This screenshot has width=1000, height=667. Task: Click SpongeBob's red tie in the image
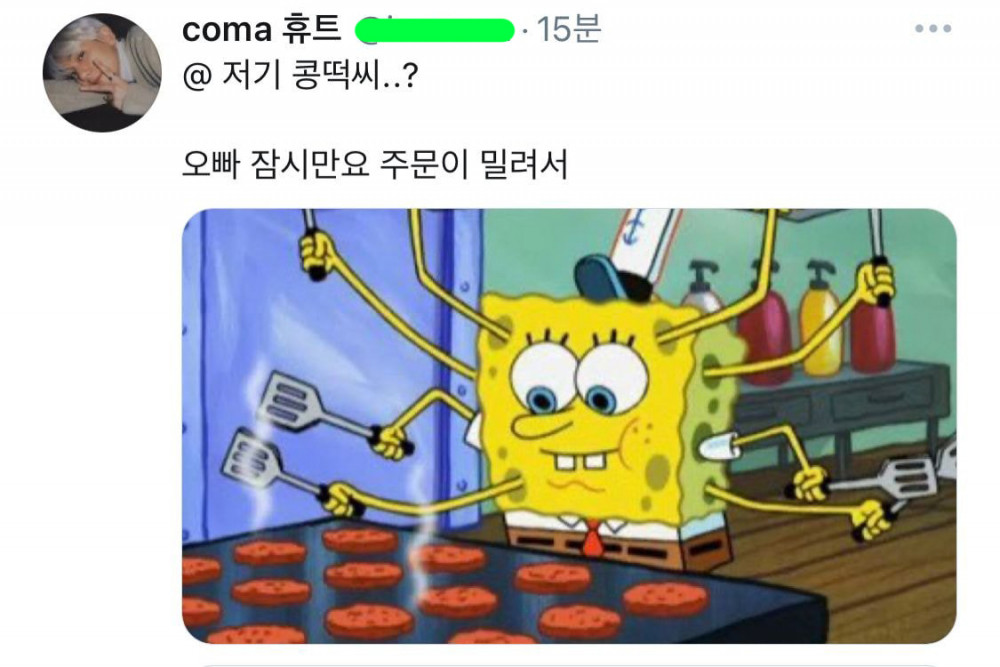593,538
